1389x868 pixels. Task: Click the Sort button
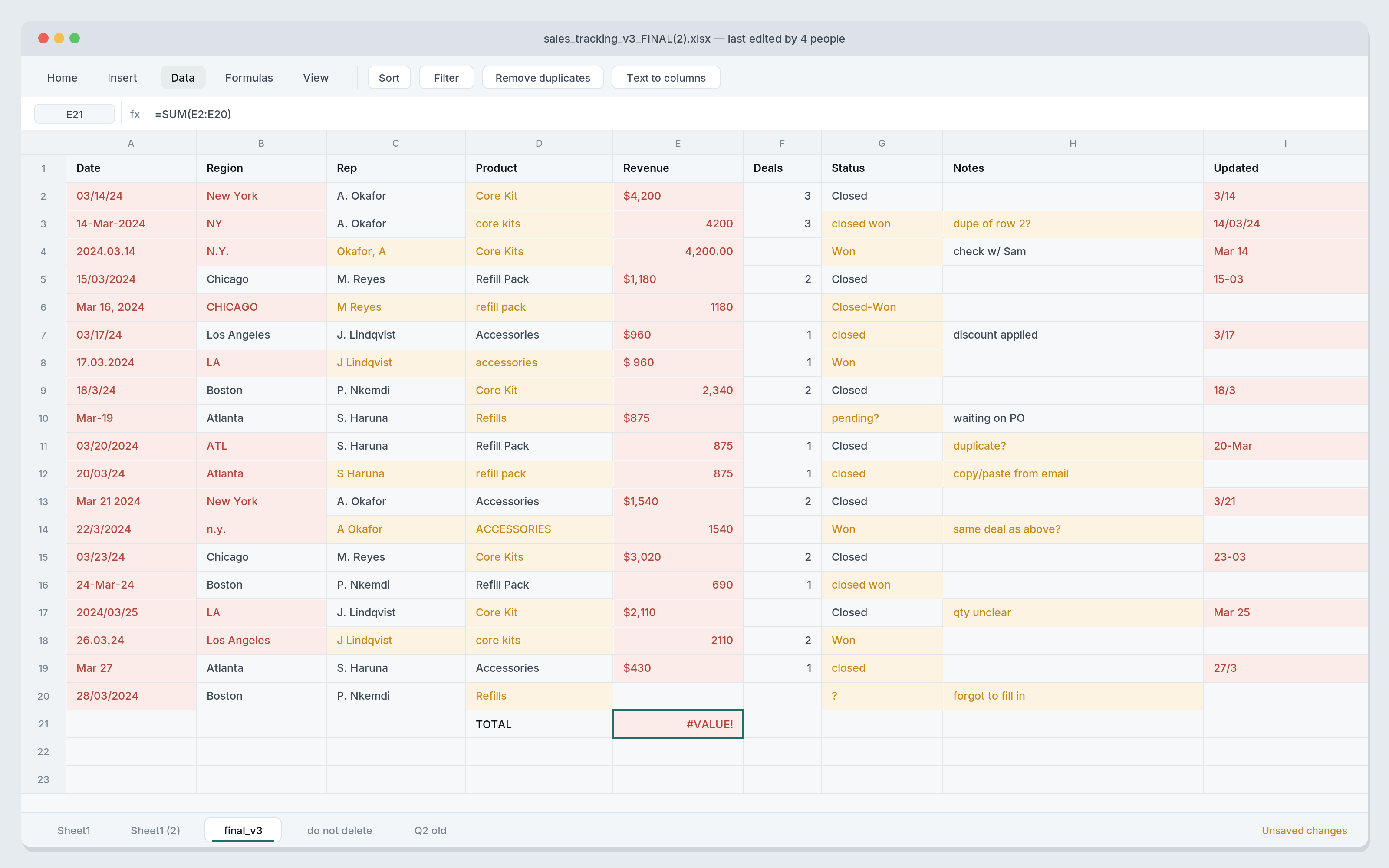pos(389,78)
